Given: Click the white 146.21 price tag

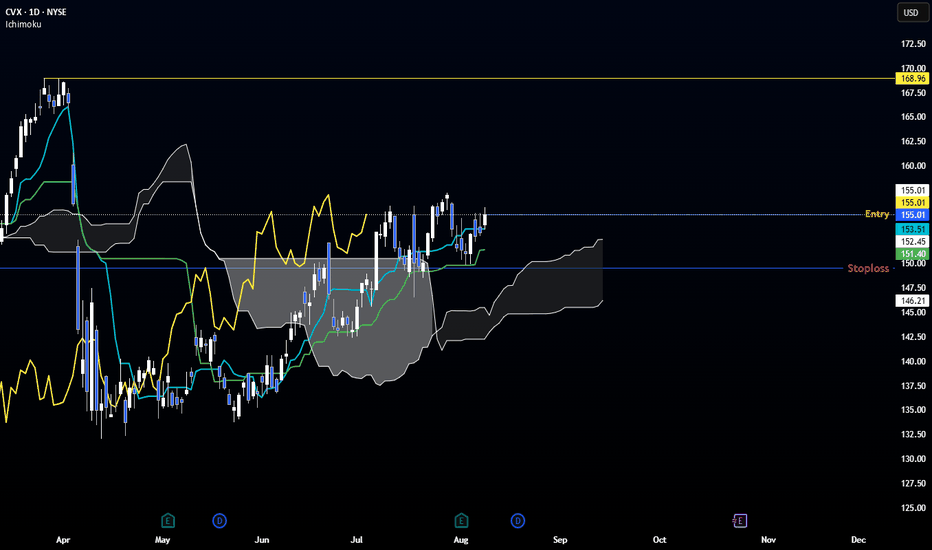Looking at the screenshot, I should pyautogui.click(x=912, y=301).
